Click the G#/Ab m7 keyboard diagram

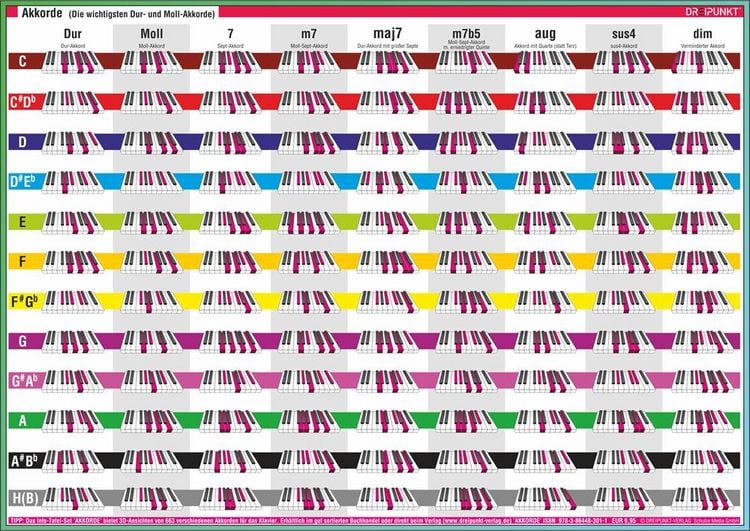click(309, 381)
